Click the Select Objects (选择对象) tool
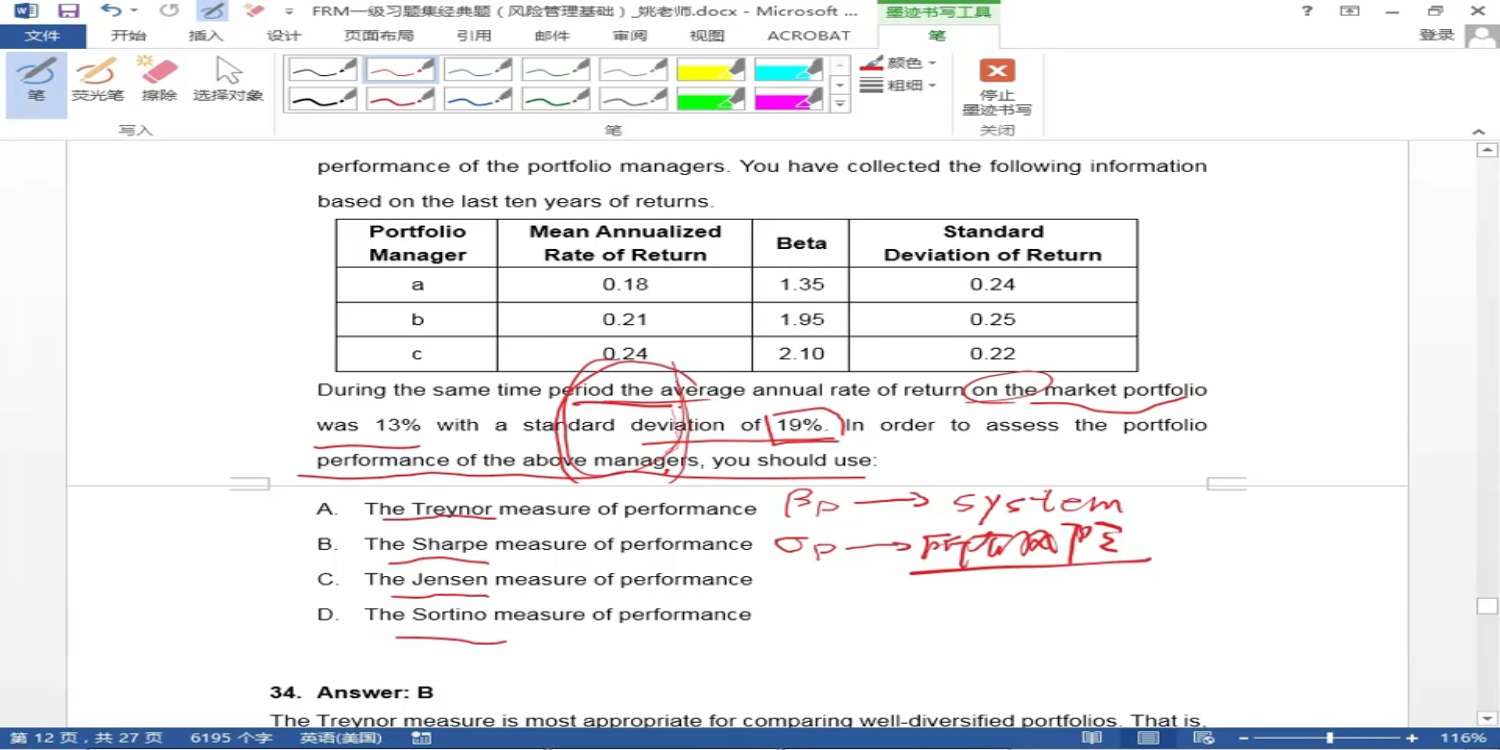 point(228,80)
